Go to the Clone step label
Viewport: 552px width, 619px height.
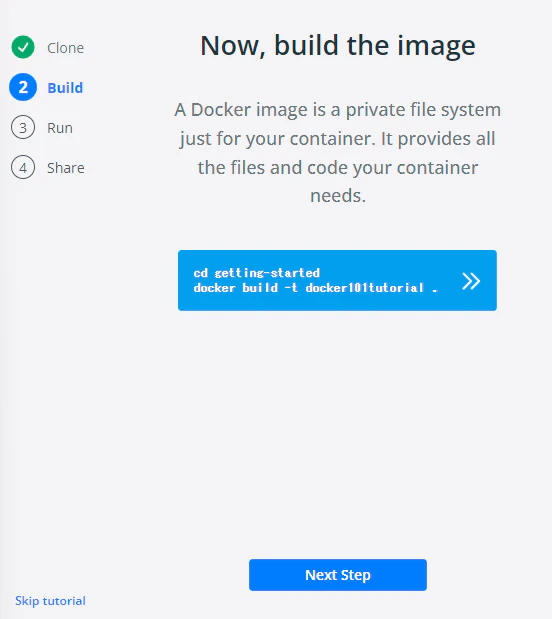click(66, 48)
